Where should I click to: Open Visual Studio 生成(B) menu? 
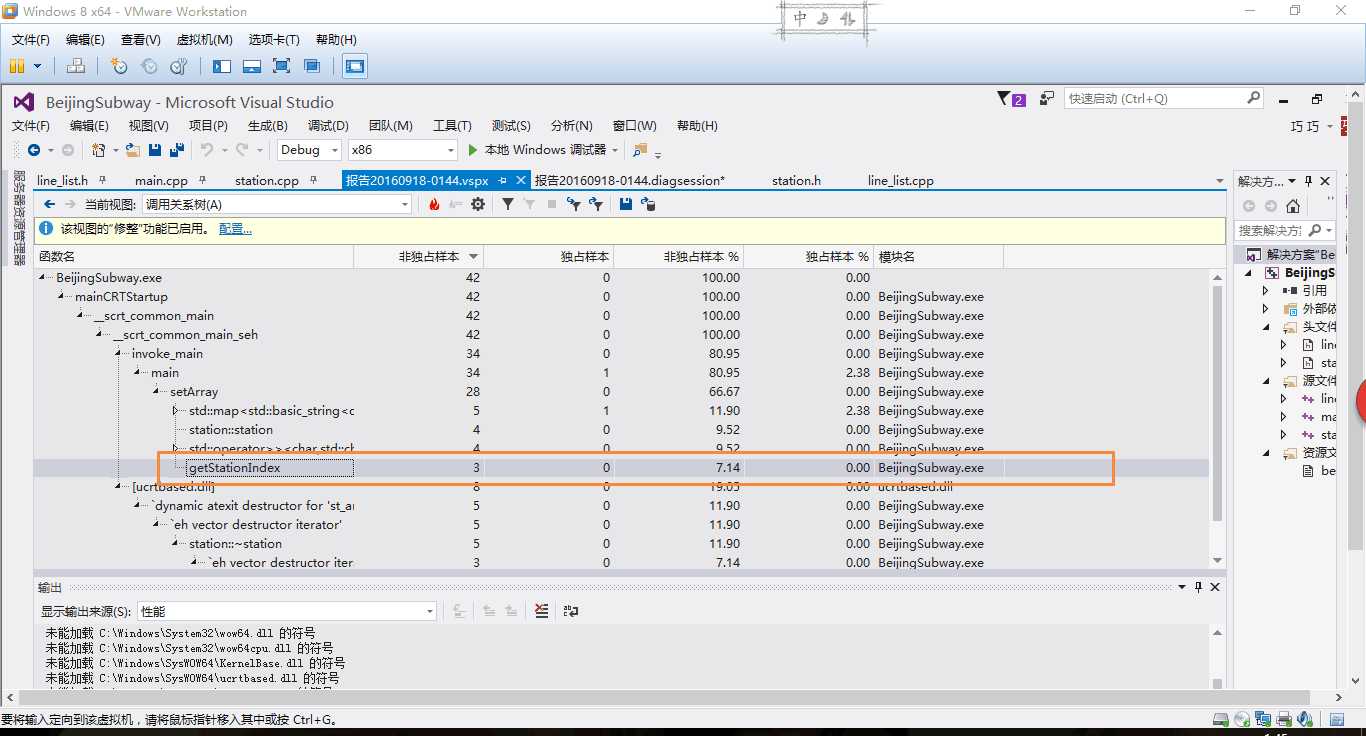click(267, 126)
